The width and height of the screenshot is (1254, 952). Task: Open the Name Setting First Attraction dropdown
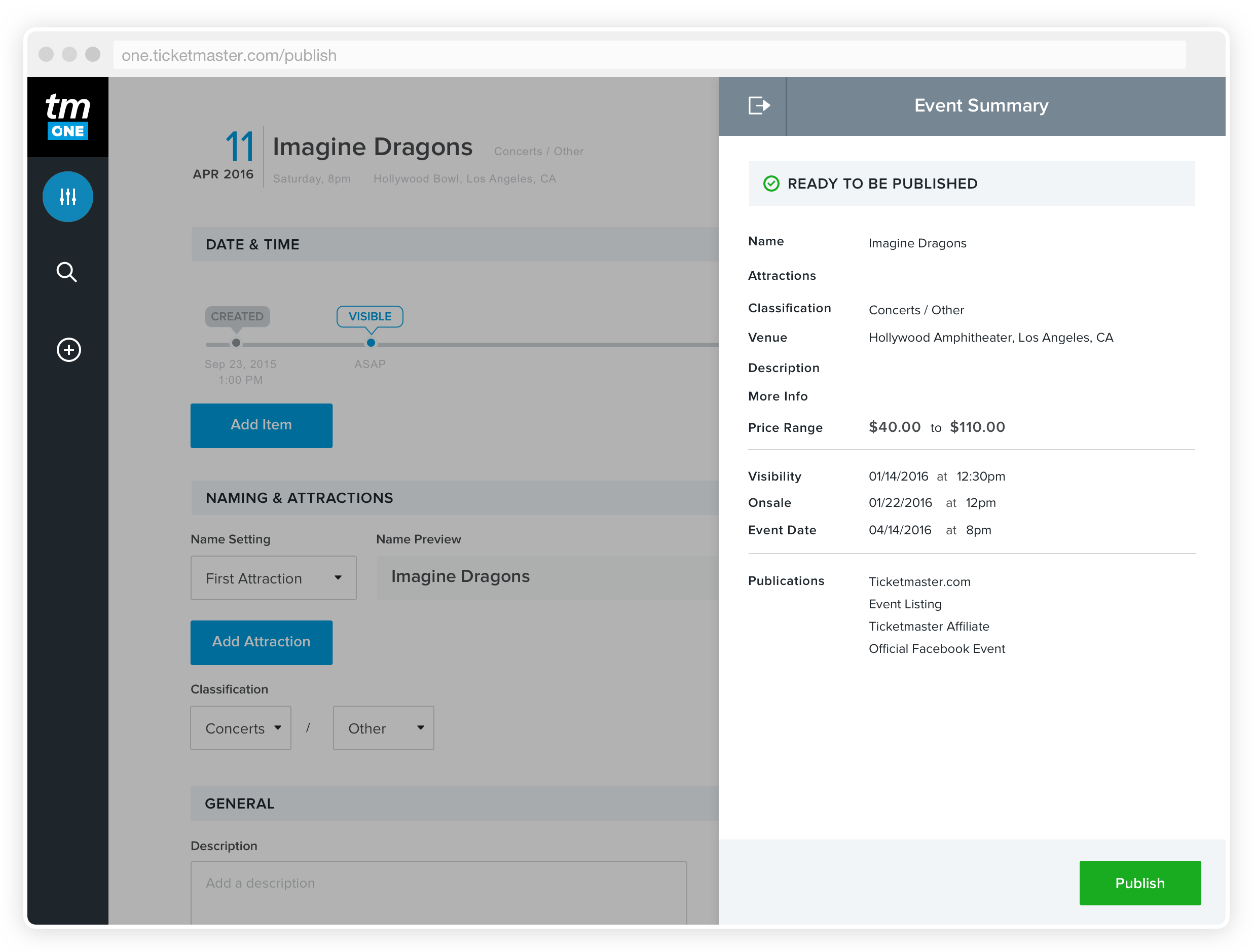click(273, 578)
